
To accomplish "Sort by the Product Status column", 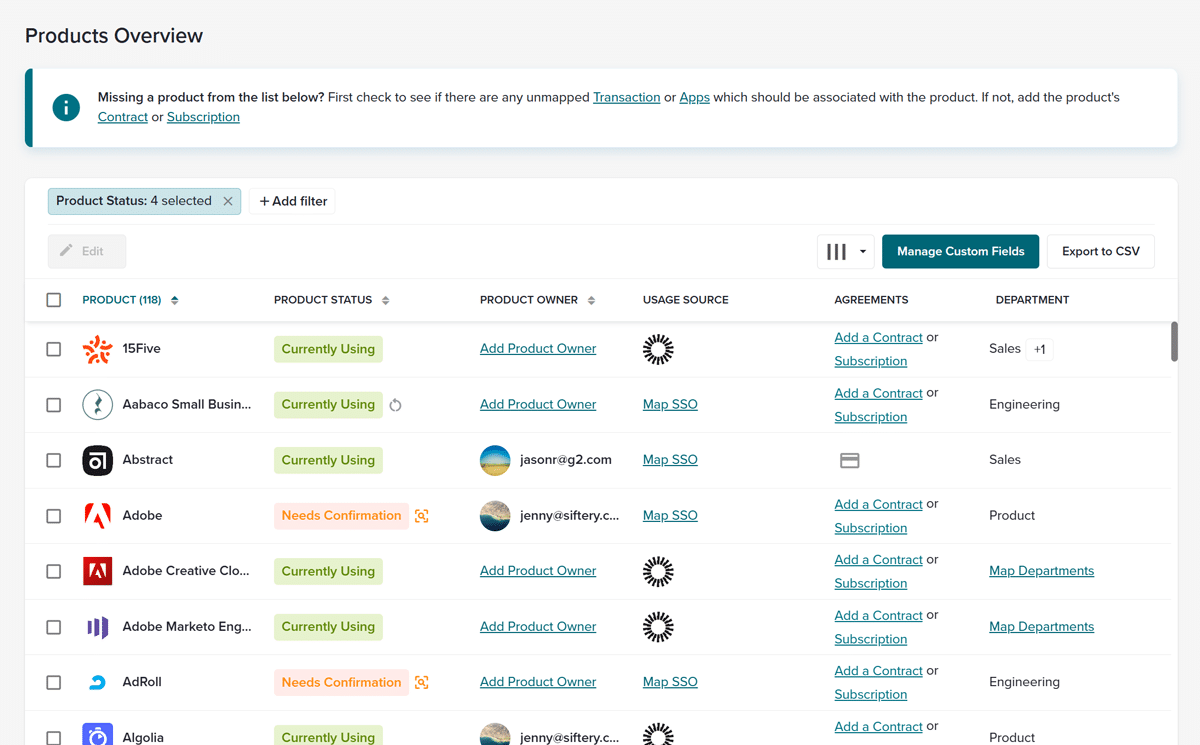I will pyautogui.click(x=331, y=300).
